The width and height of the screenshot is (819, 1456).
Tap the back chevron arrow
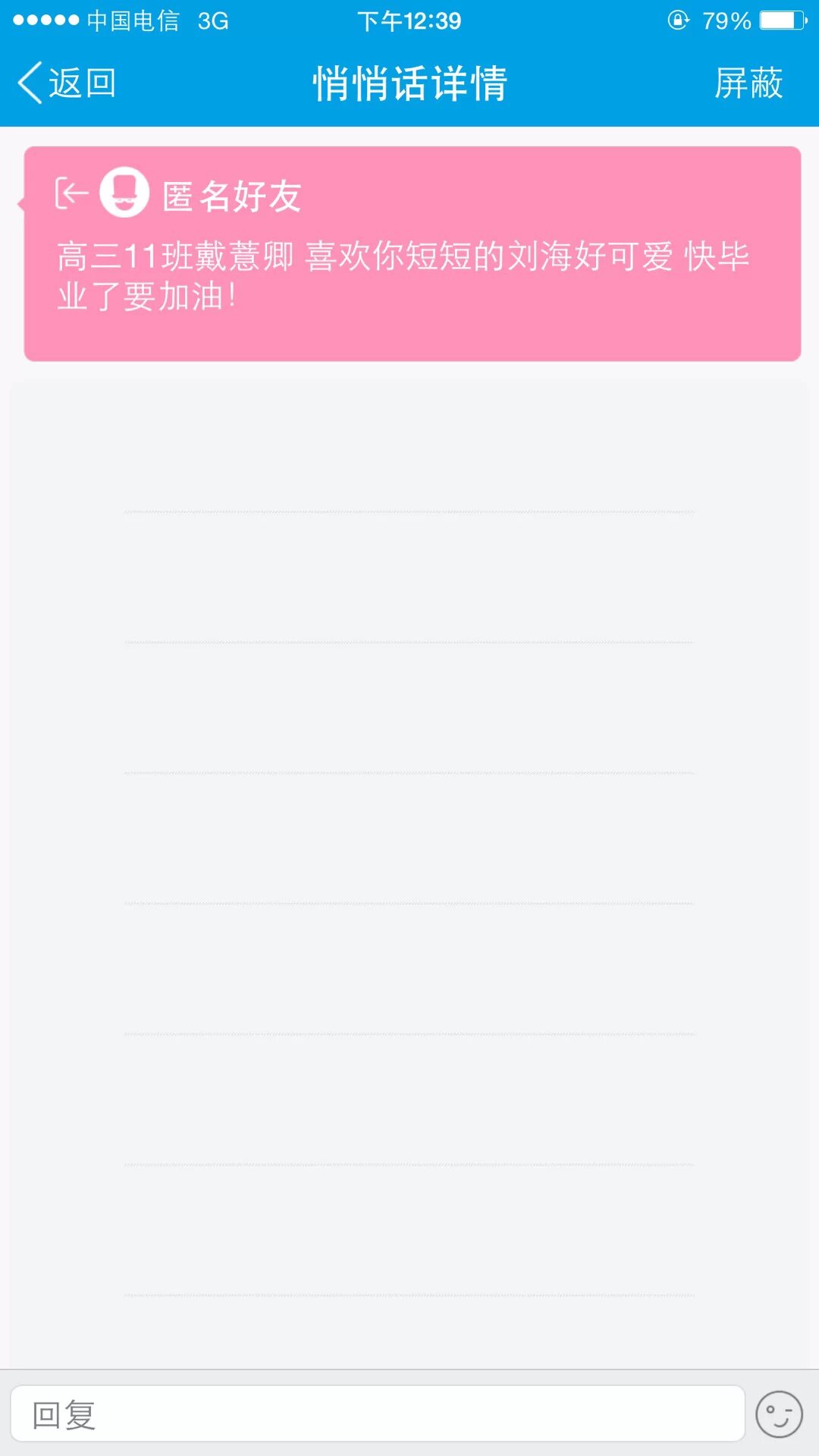pyautogui.click(x=30, y=83)
